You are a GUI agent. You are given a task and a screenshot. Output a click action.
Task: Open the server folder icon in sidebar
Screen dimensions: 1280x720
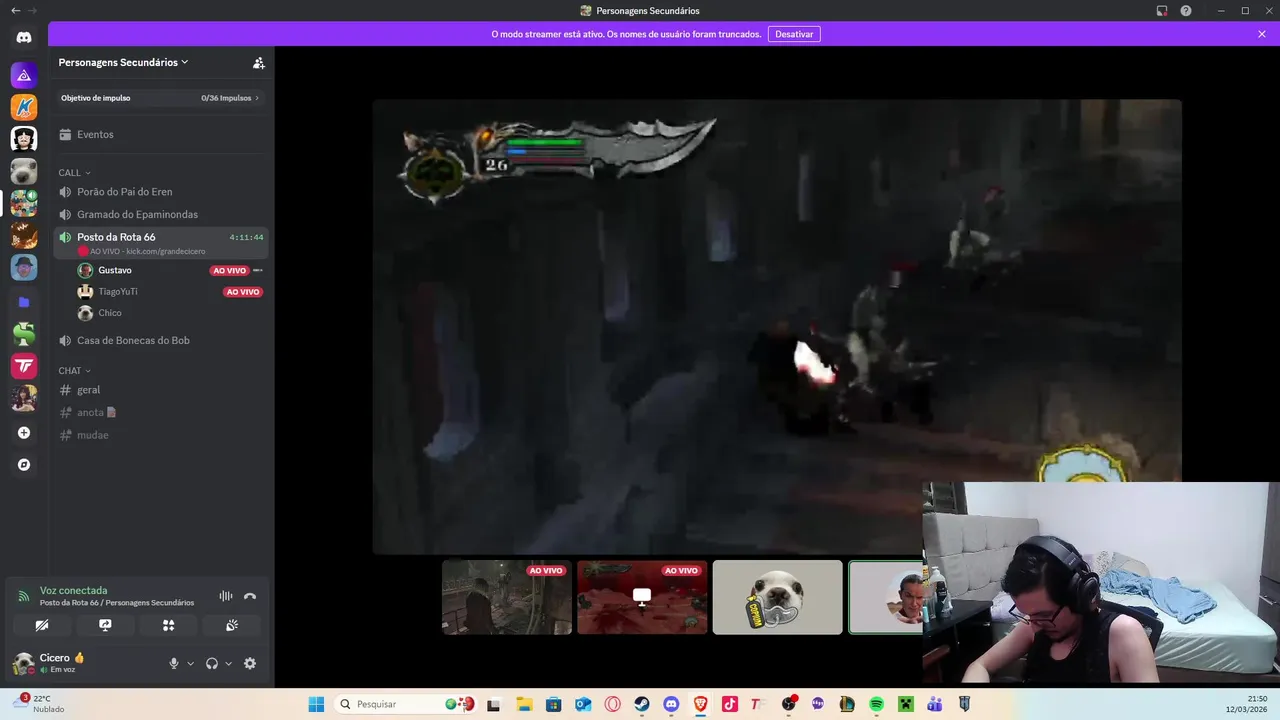pos(24,302)
